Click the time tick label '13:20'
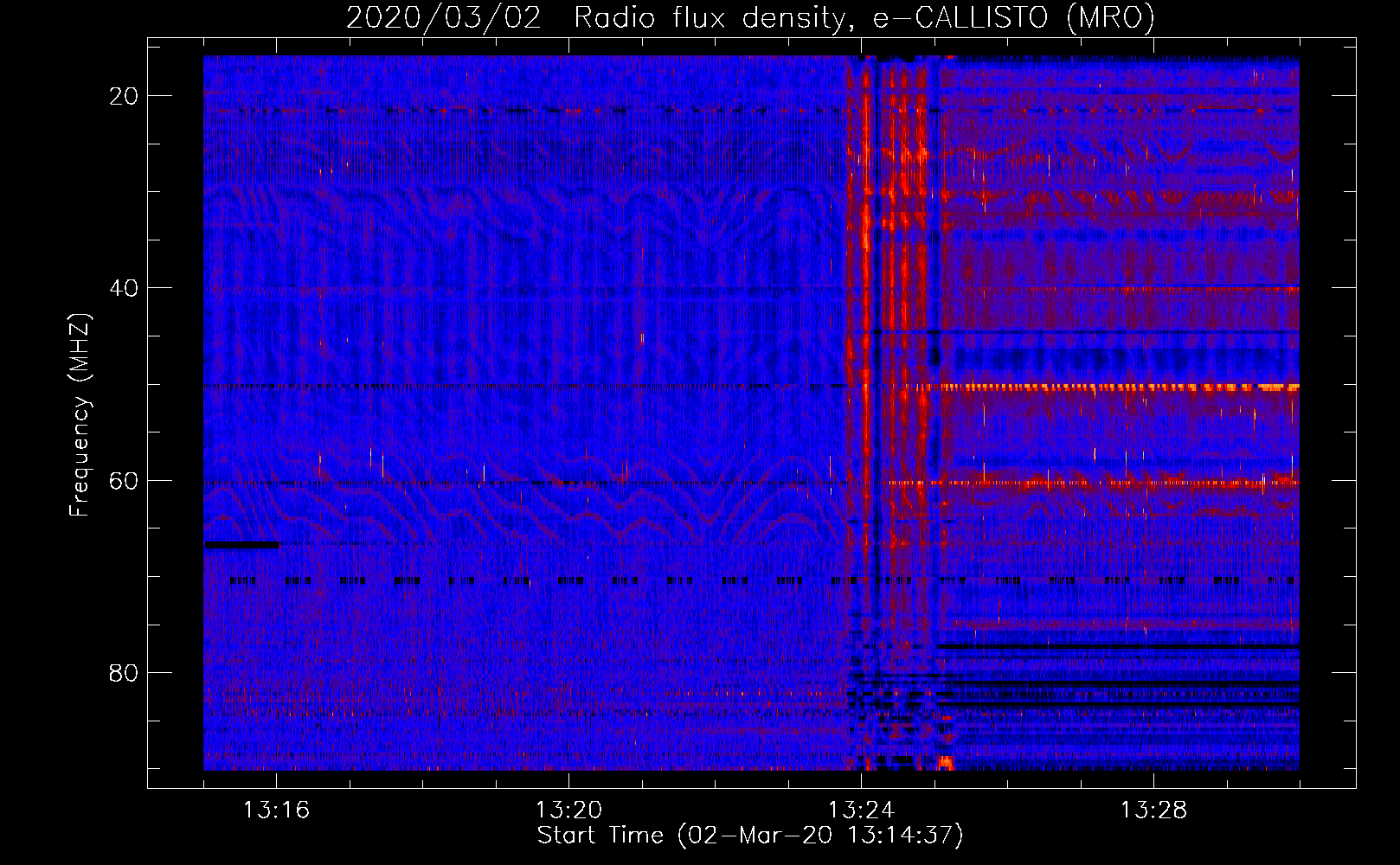Image resolution: width=1400 pixels, height=865 pixels. [569, 811]
